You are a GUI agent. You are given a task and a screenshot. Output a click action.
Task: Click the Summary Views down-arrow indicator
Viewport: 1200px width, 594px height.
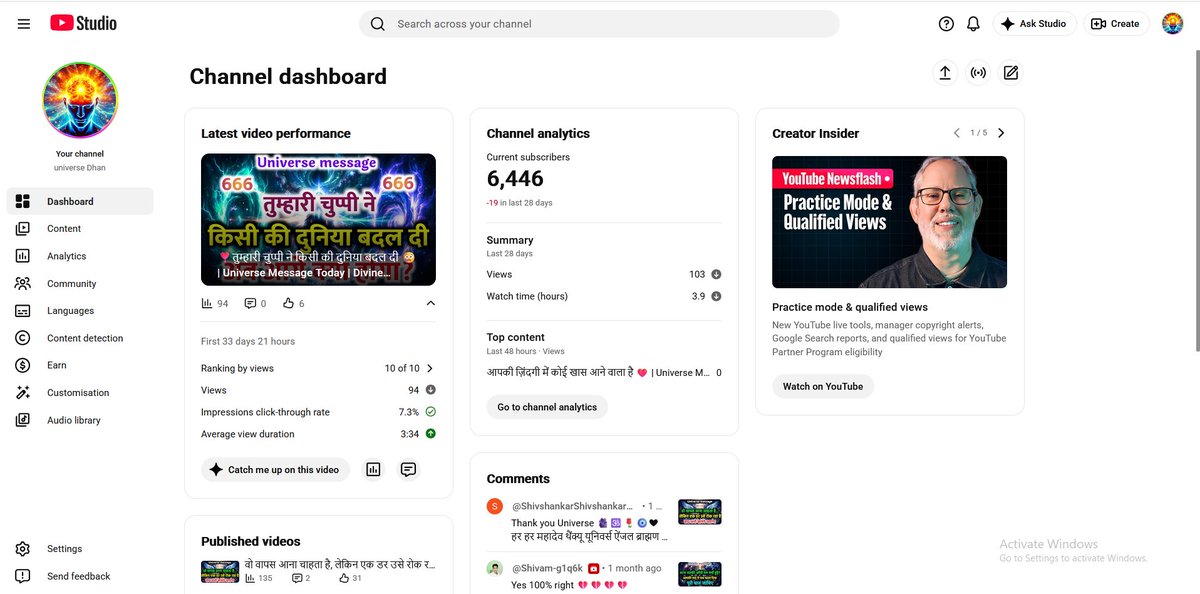click(x=716, y=274)
